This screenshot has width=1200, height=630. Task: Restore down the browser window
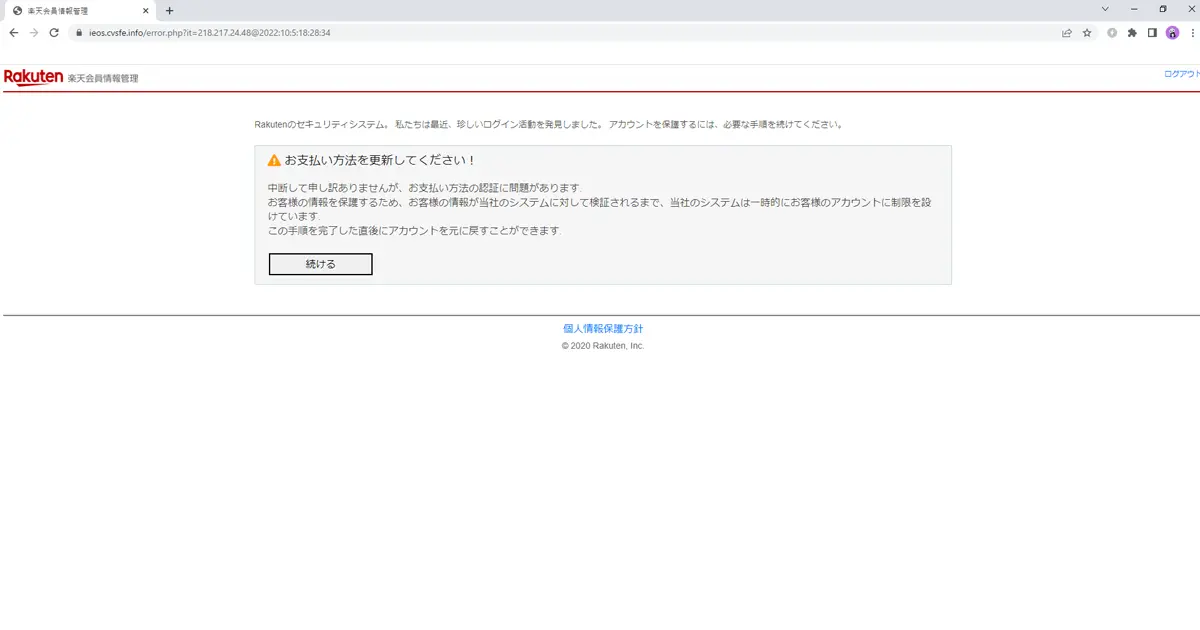click(1162, 9)
